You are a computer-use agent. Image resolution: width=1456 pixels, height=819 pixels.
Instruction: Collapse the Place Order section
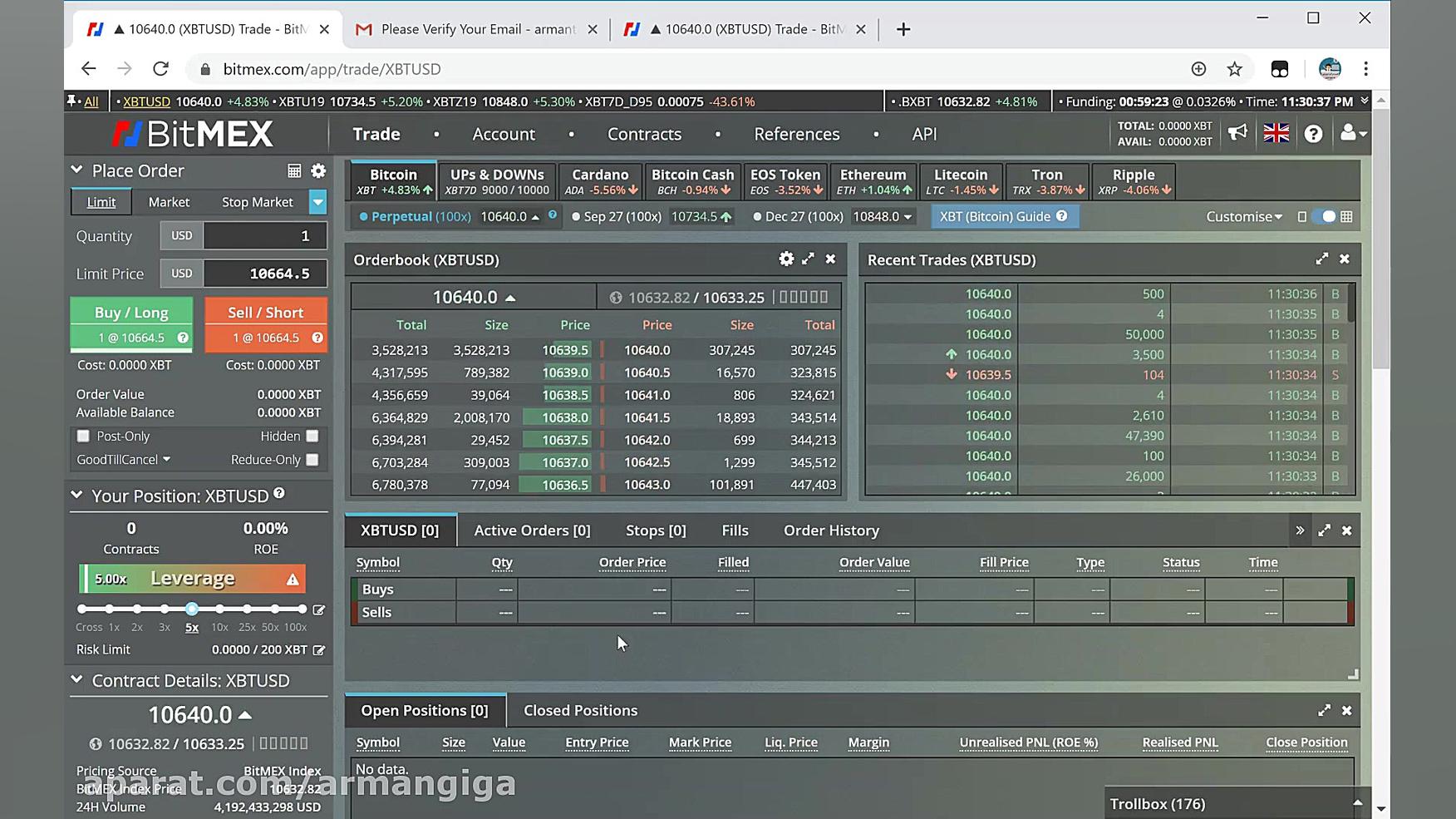[77, 170]
